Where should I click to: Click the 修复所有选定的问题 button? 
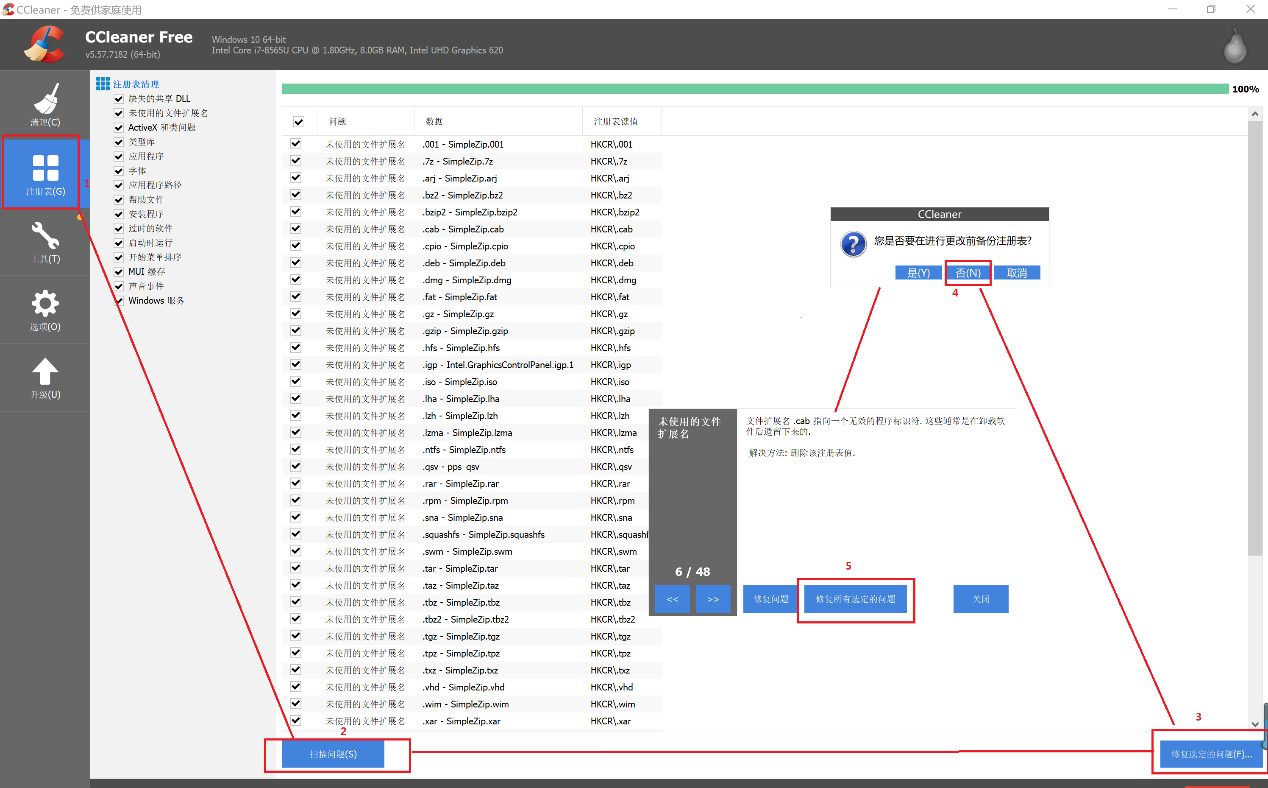(855, 600)
